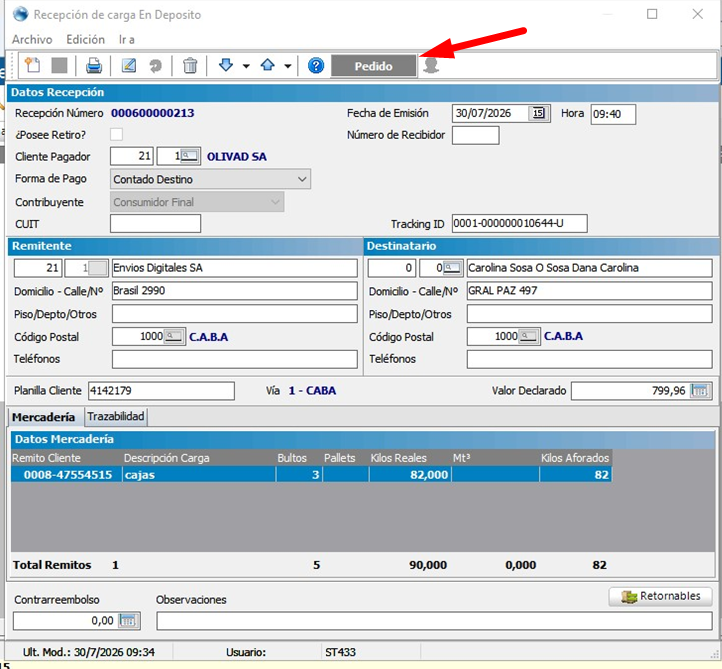This screenshot has width=722, height=669.
Task: Open Destinatario Código Postal lookup icon
Action: tap(528, 337)
